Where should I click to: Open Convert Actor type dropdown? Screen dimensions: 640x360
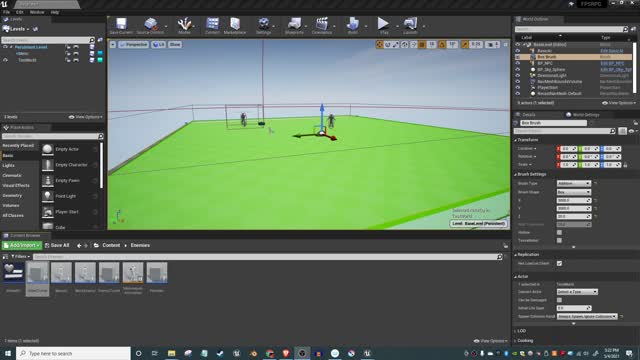pos(577,292)
